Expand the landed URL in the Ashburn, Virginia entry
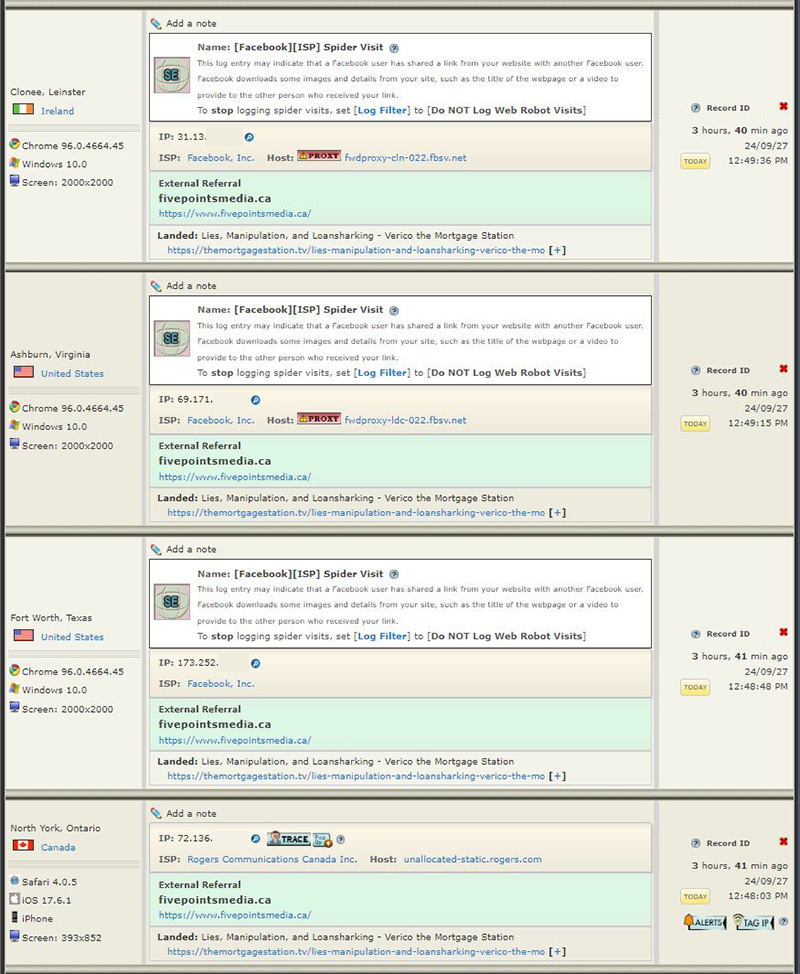 557,513
